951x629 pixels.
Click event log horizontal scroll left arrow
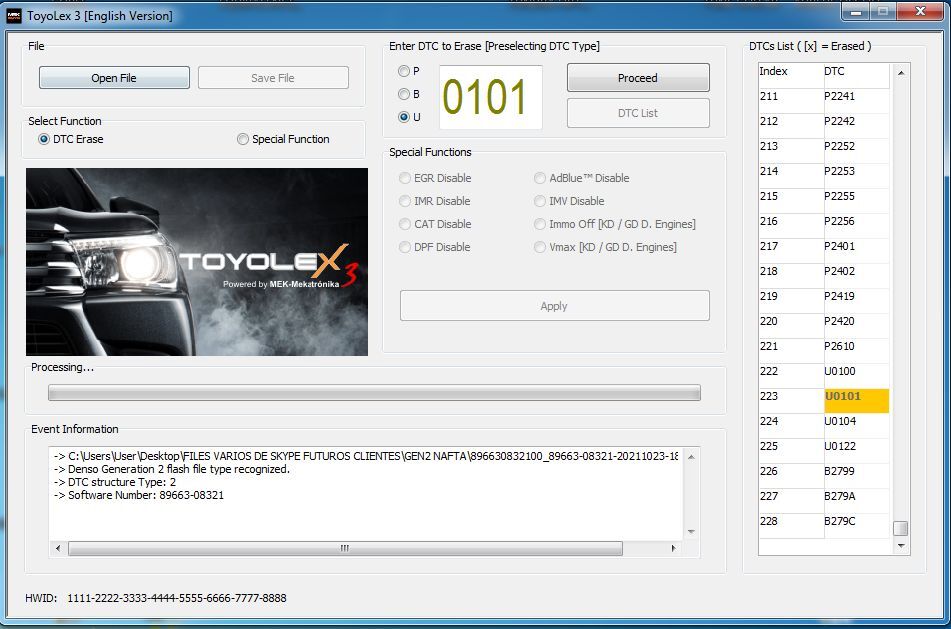(58, 548)
